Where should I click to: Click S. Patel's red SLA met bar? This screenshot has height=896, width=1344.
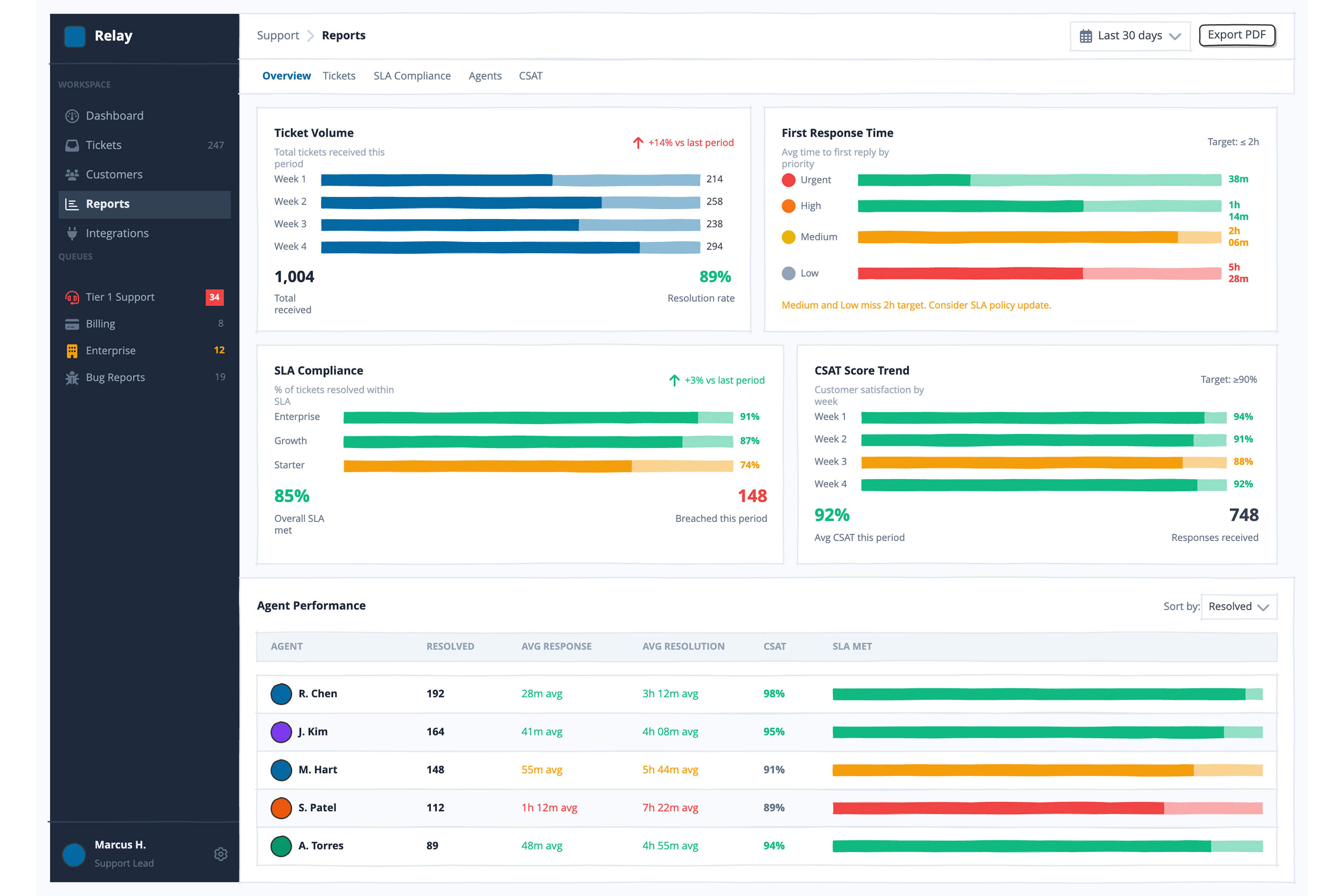pyautogui.click(x=1048, y=808)
